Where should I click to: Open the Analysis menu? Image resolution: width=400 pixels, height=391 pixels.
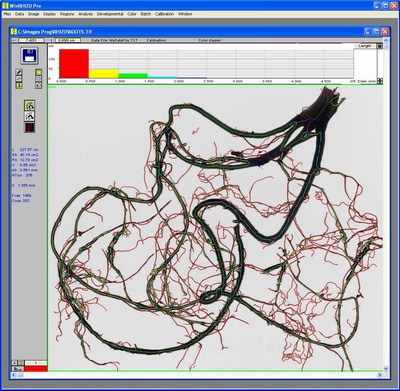pyautogui.click(x=86, y=14)
